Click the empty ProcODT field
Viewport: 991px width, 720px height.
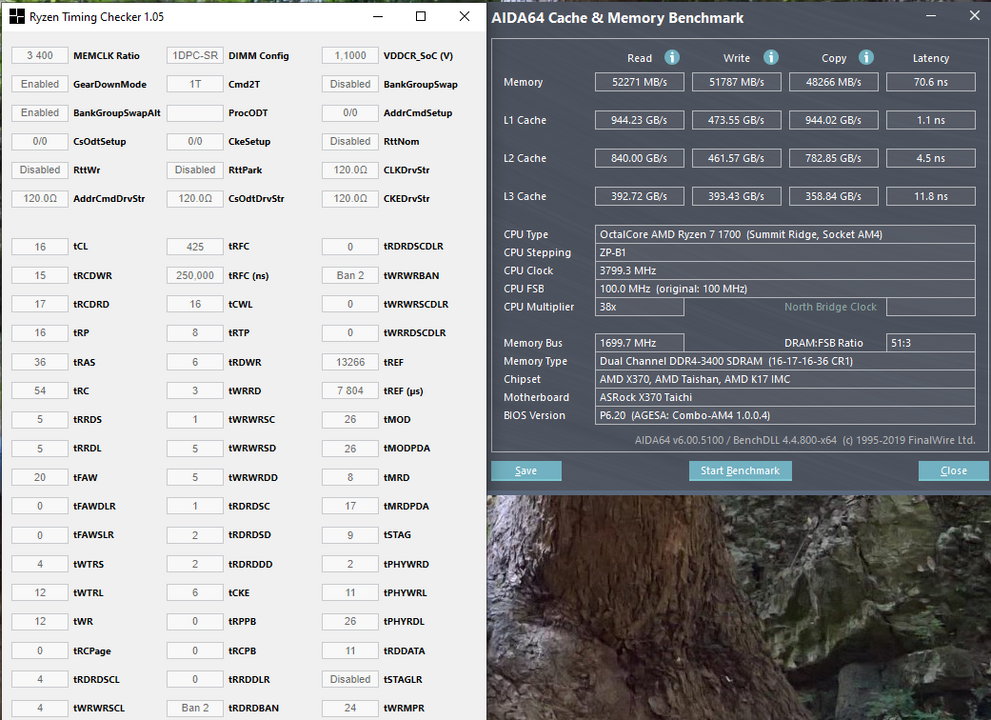(195, 113)
